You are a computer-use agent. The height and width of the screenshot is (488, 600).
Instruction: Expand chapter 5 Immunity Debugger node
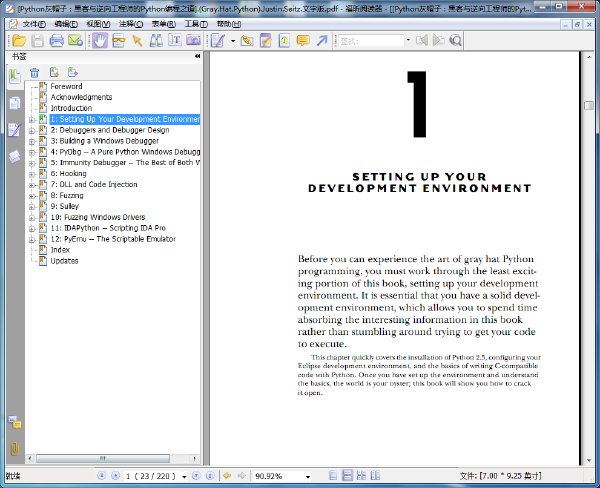click(x=32, y=163)
